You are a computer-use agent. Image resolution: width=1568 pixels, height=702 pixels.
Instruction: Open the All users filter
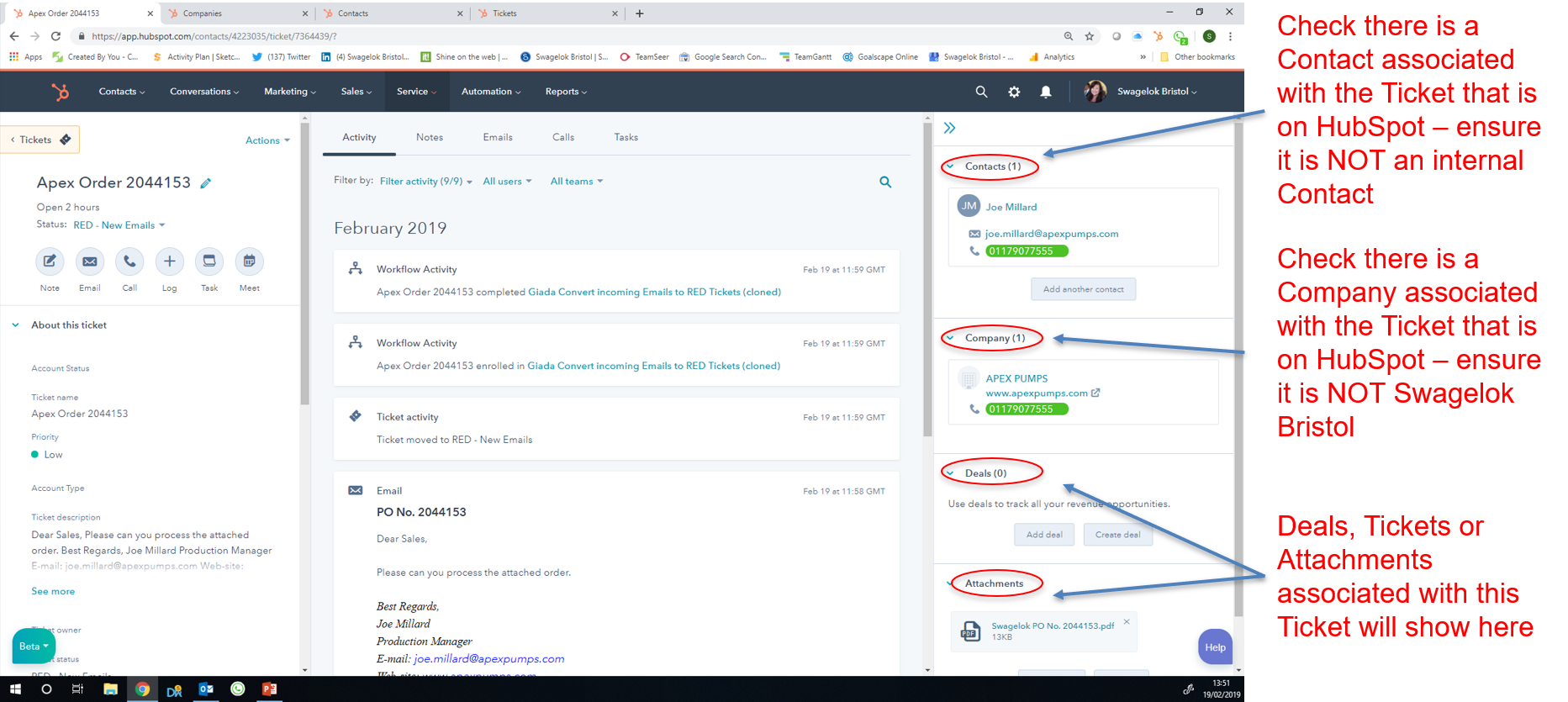507,182
